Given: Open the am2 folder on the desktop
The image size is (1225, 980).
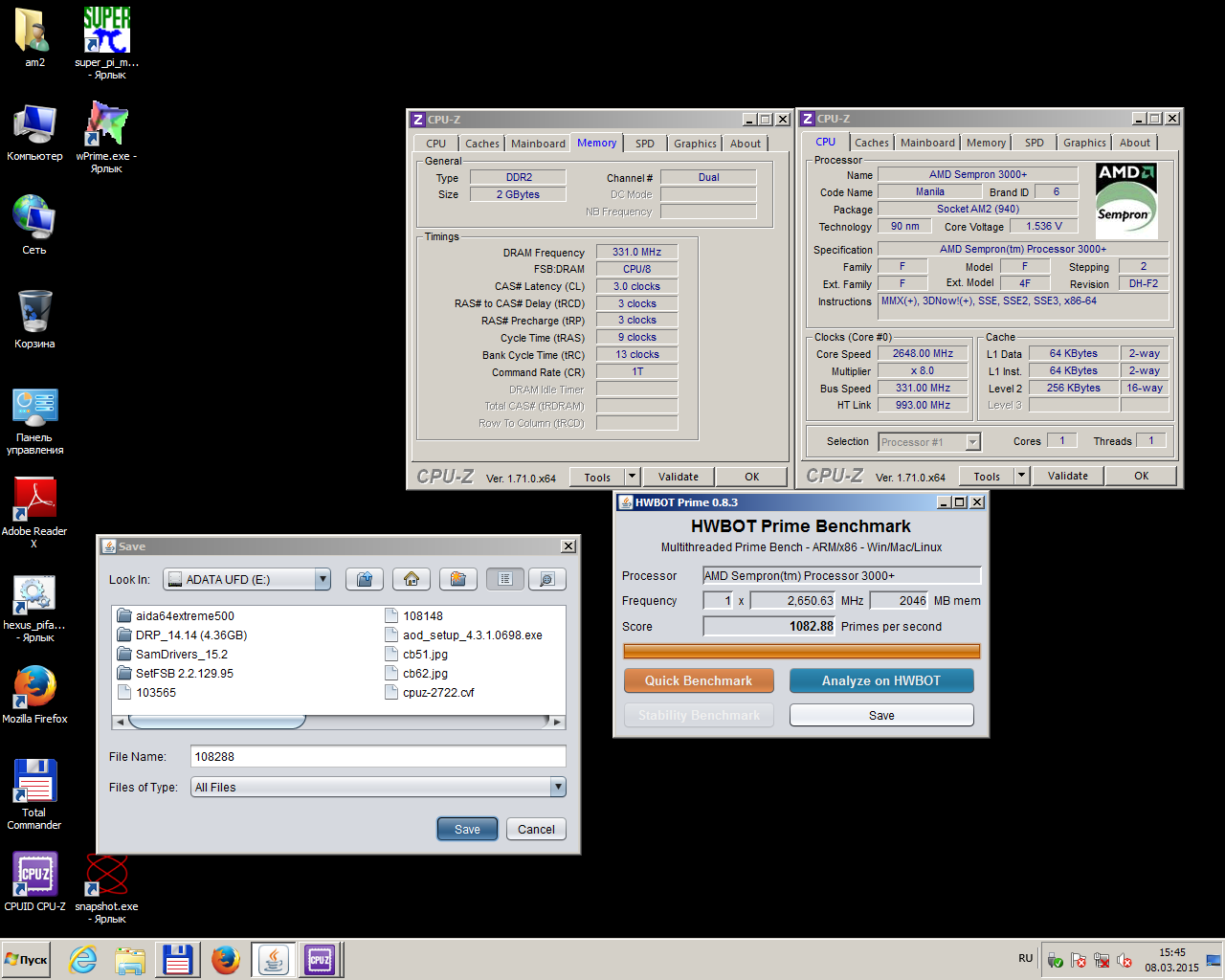Looking at the screenshot, I should tap(34, 37).
